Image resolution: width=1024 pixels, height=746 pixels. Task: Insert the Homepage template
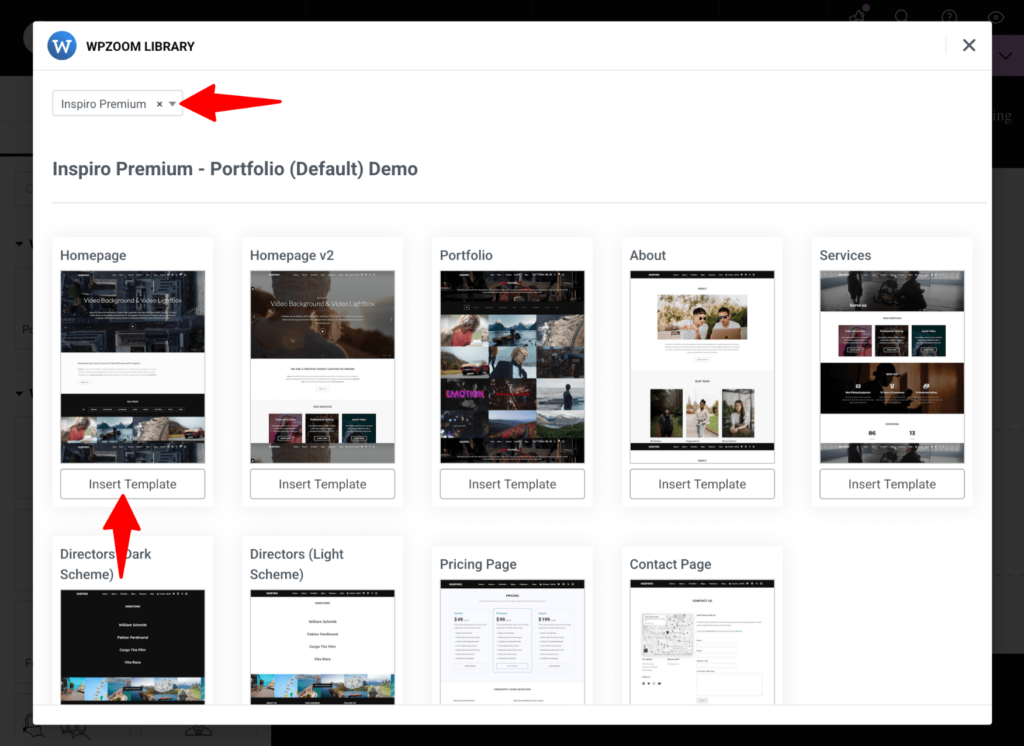pos(132,484)
